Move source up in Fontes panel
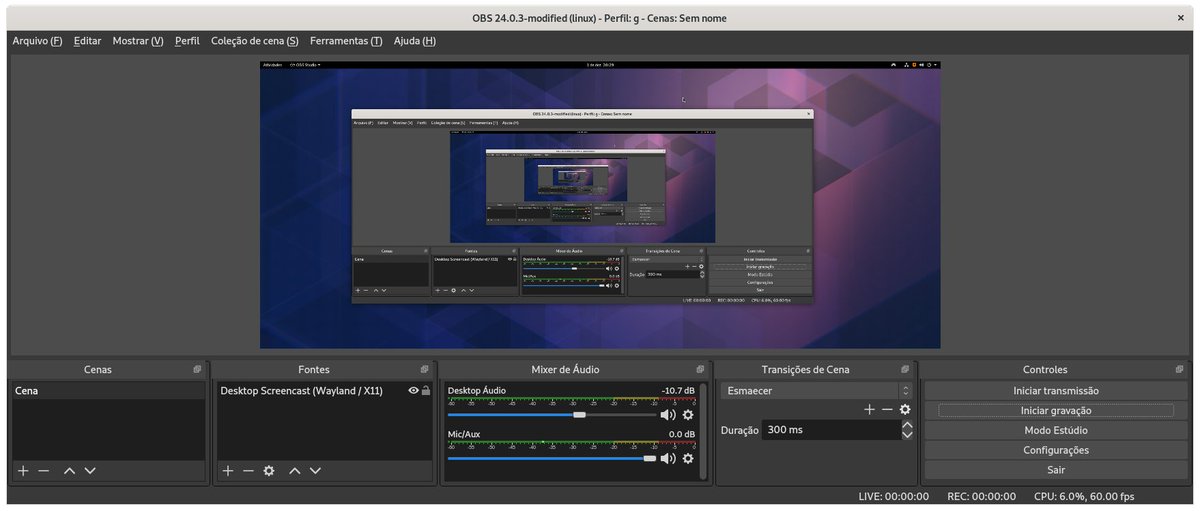This screenshot has height=511, width=1200. [294, 470]
